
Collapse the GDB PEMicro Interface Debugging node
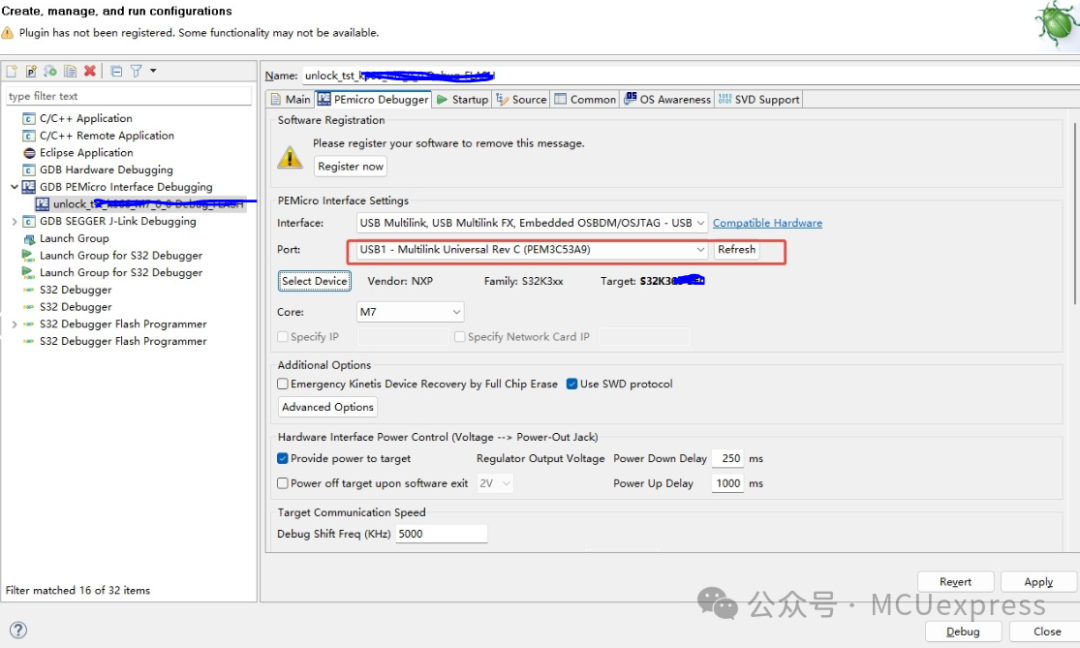14,187
